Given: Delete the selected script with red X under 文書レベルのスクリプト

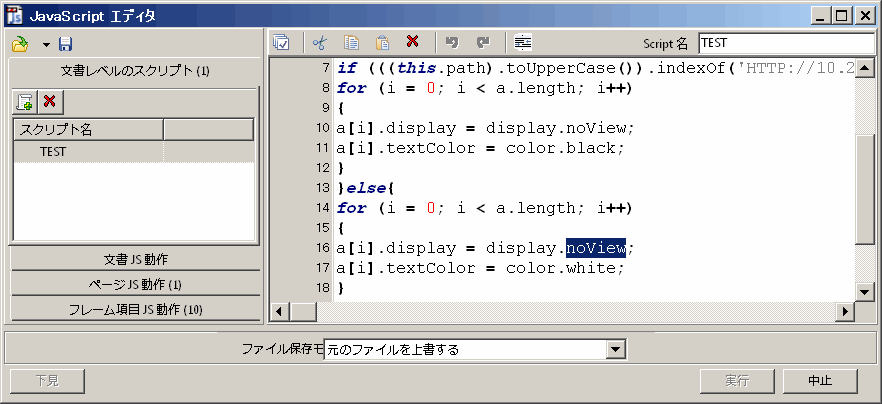Looking at the screenshot, I should click(50, 102).
